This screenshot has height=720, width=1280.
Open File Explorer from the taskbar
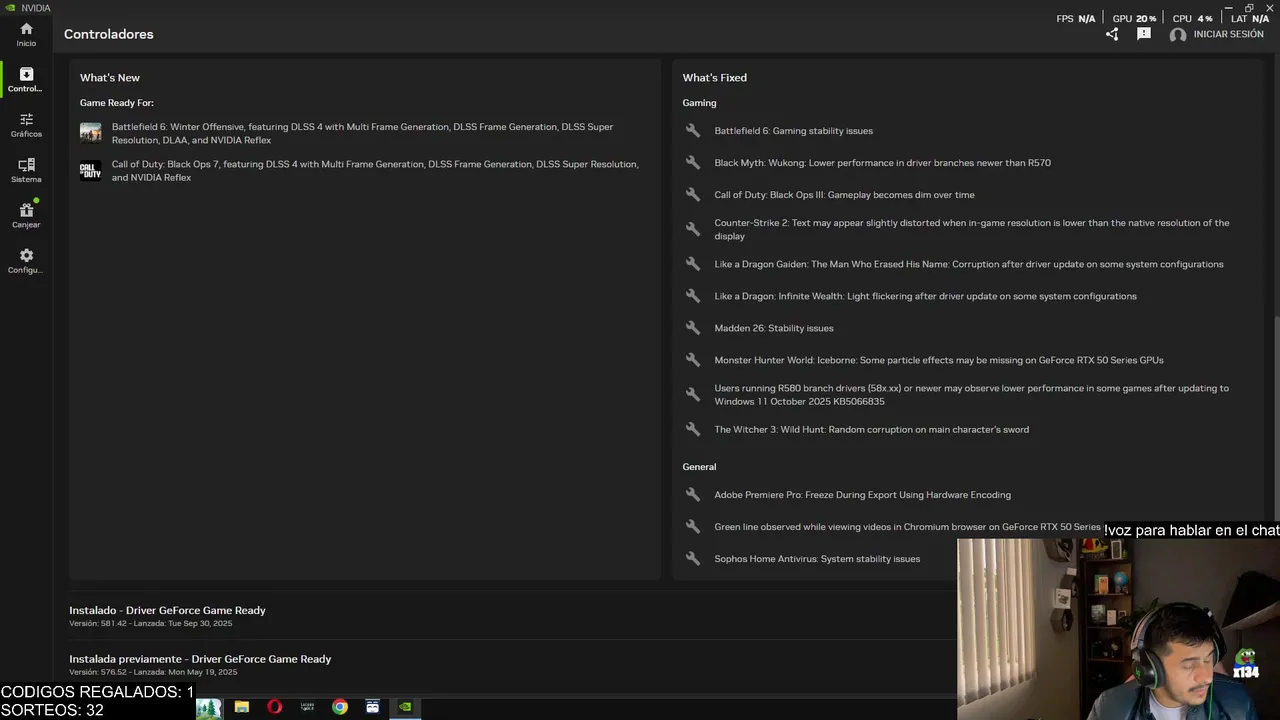point(242,707)
